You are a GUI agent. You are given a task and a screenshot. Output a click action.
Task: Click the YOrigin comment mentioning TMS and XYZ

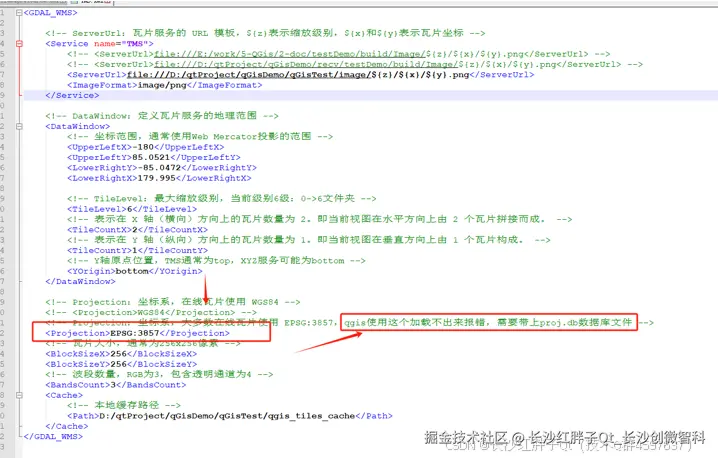click(216, 261)
